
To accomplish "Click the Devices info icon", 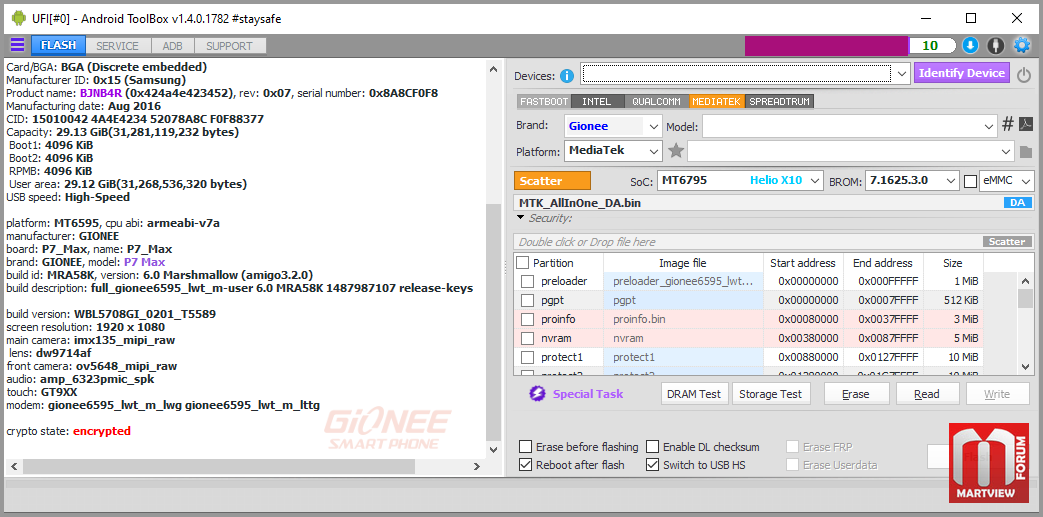I will click(x=567, y=75).
